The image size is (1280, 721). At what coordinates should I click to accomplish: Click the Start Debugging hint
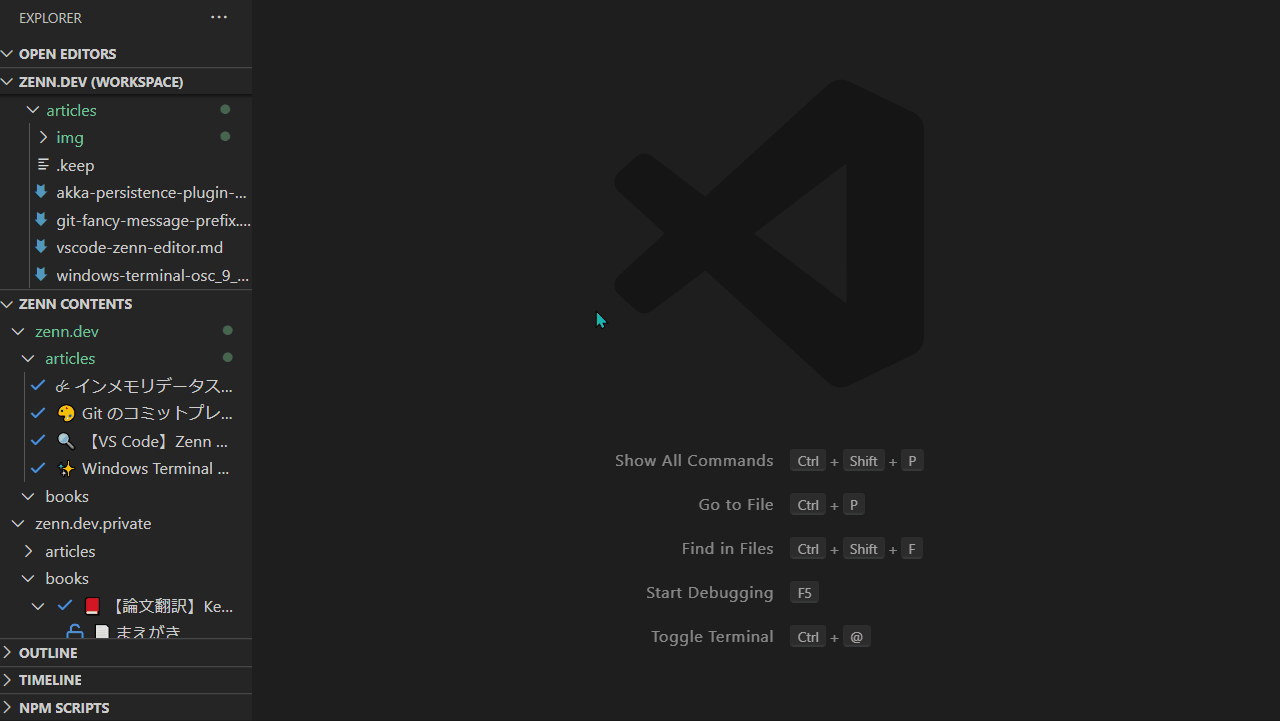(x=710, y=592)
